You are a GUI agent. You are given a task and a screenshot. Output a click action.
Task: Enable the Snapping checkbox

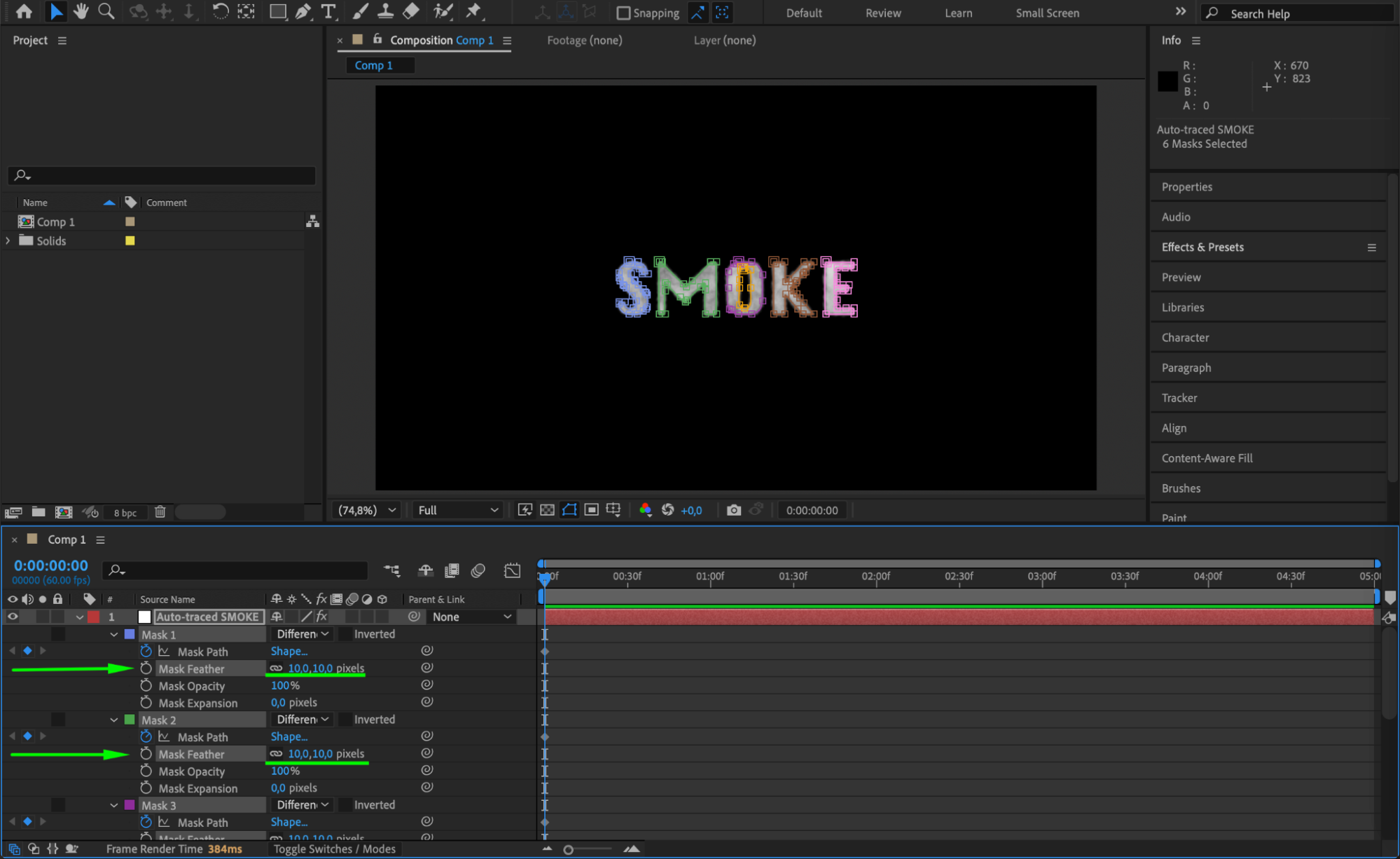coord(623,13)
